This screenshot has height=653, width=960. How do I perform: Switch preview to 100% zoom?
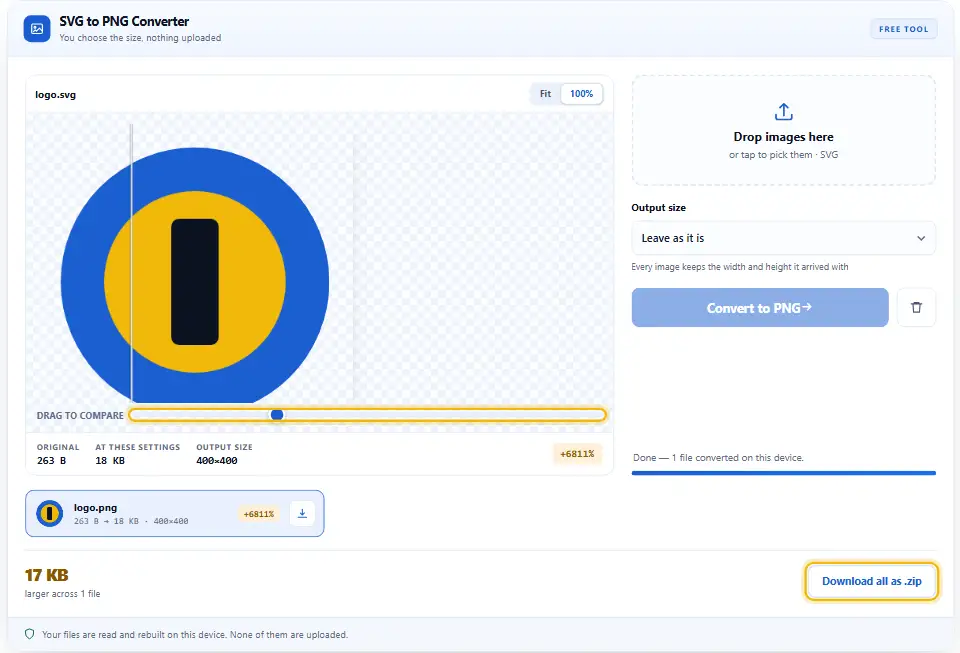point(581,94)
